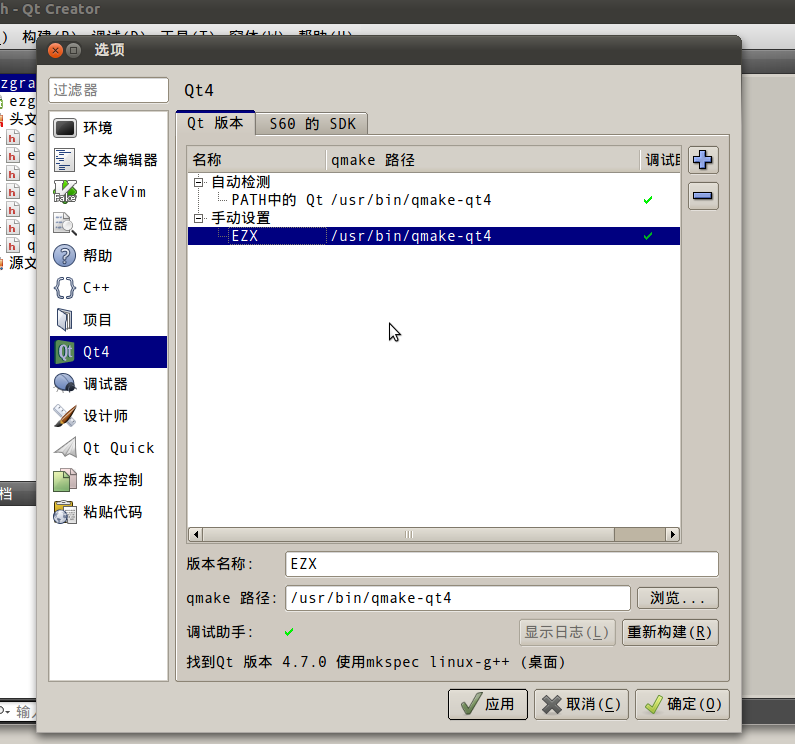Close the 选项 dialog with the red button
Viewport: 795px width, 744px height.
[x=55, y=50]
